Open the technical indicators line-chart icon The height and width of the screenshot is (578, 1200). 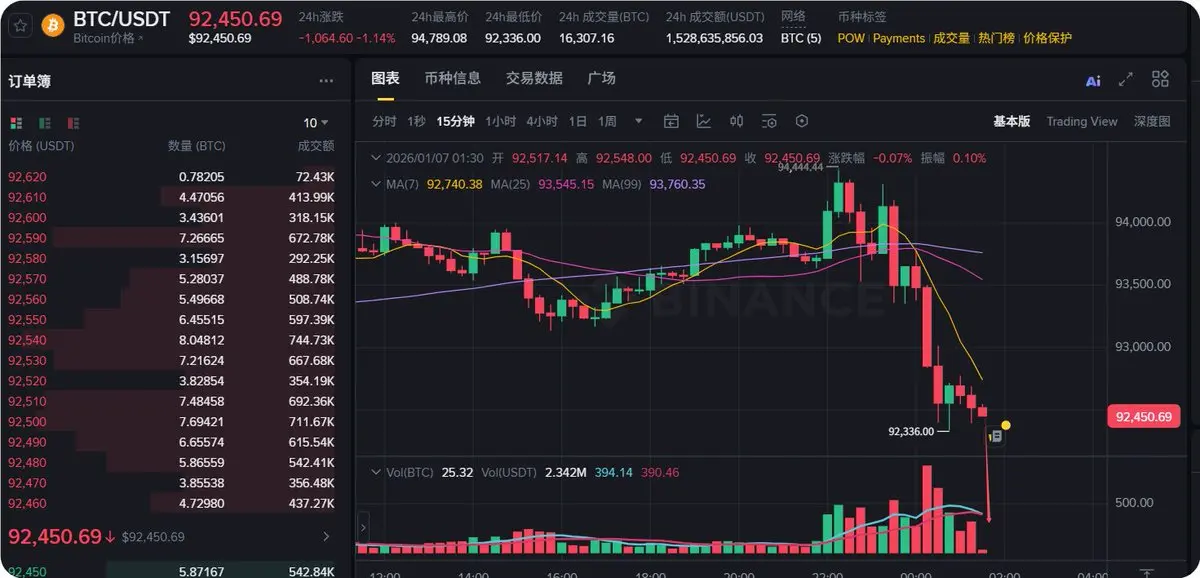click(704, 121)
